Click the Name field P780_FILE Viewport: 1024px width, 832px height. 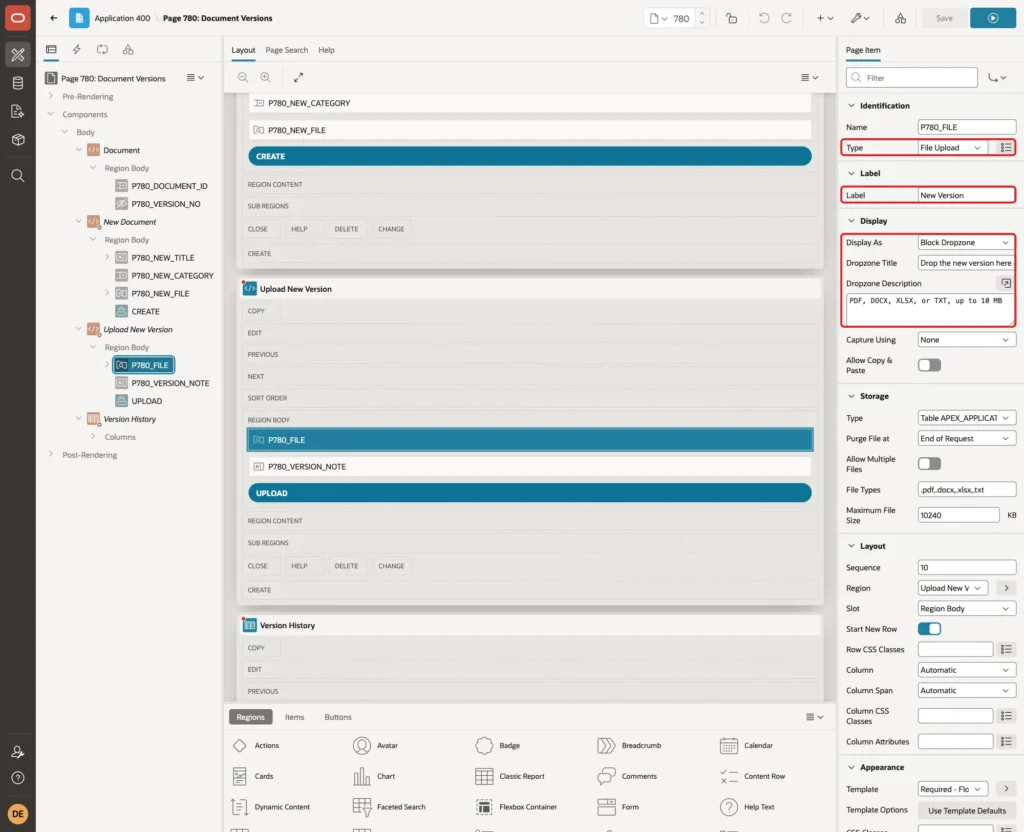click(967, 127)
